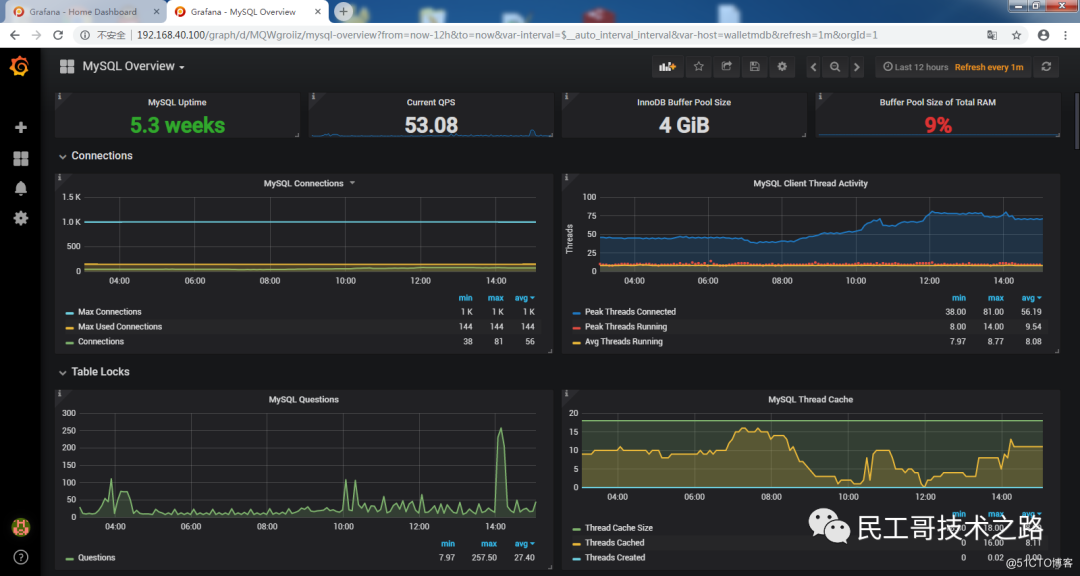Click info icon on MySQL Questions panel
Viewport: 1080px width, 576px height.
tap(59, 394)
